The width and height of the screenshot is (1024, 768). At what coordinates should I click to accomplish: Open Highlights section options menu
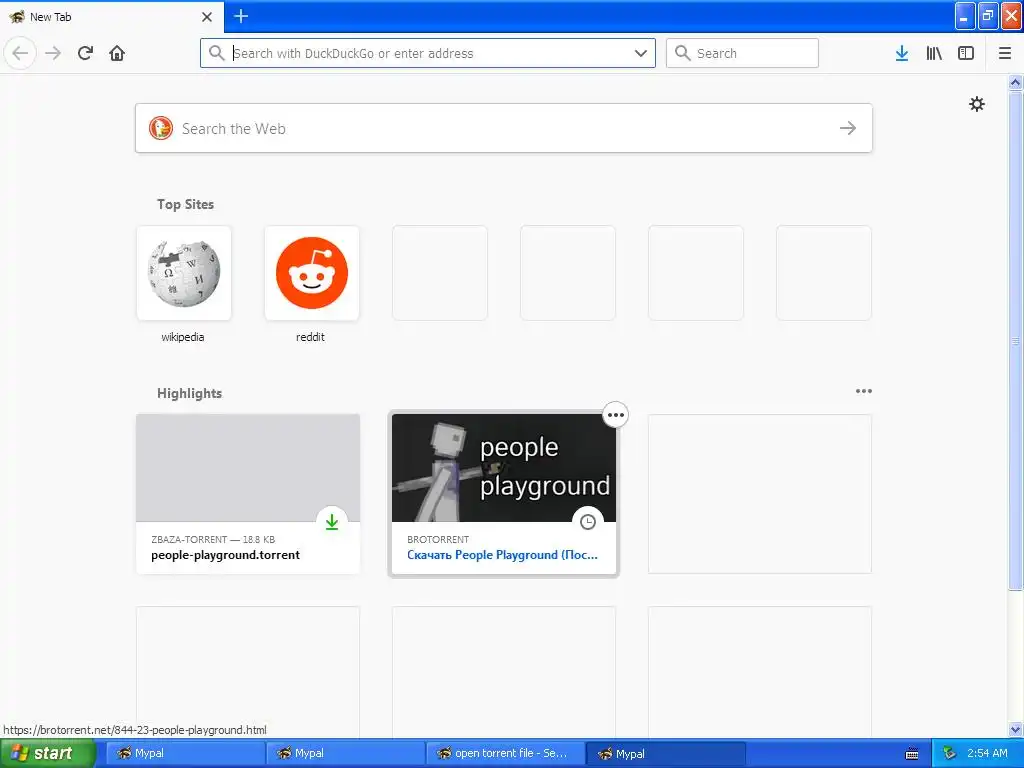coord(863,391)
